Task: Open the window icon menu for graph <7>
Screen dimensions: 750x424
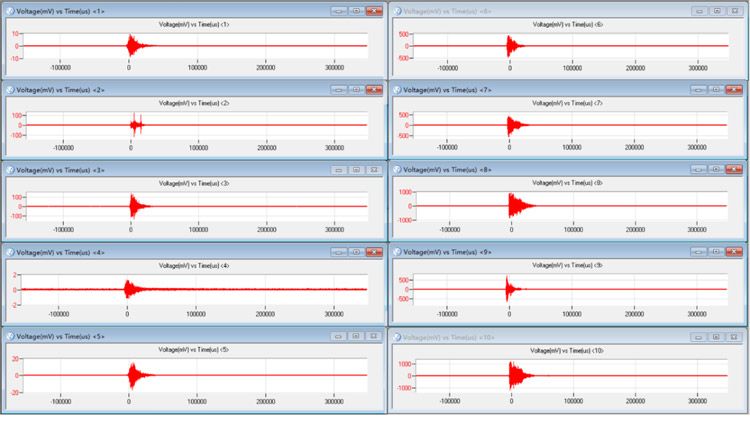Action: coord(399,90)
